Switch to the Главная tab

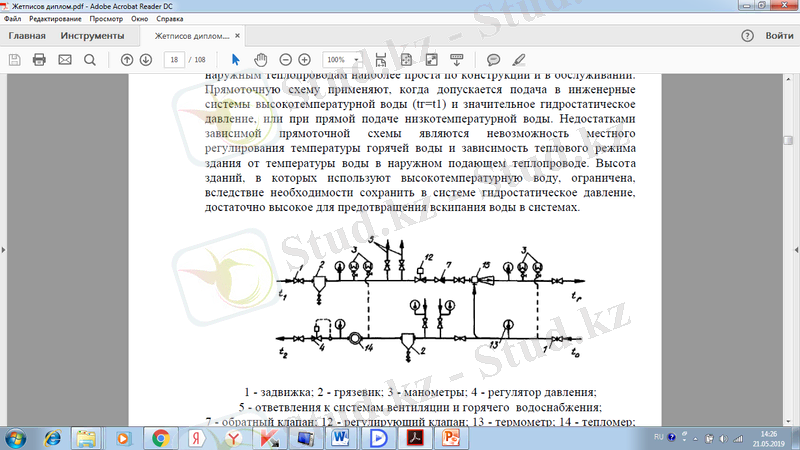(x=27, y=36)
